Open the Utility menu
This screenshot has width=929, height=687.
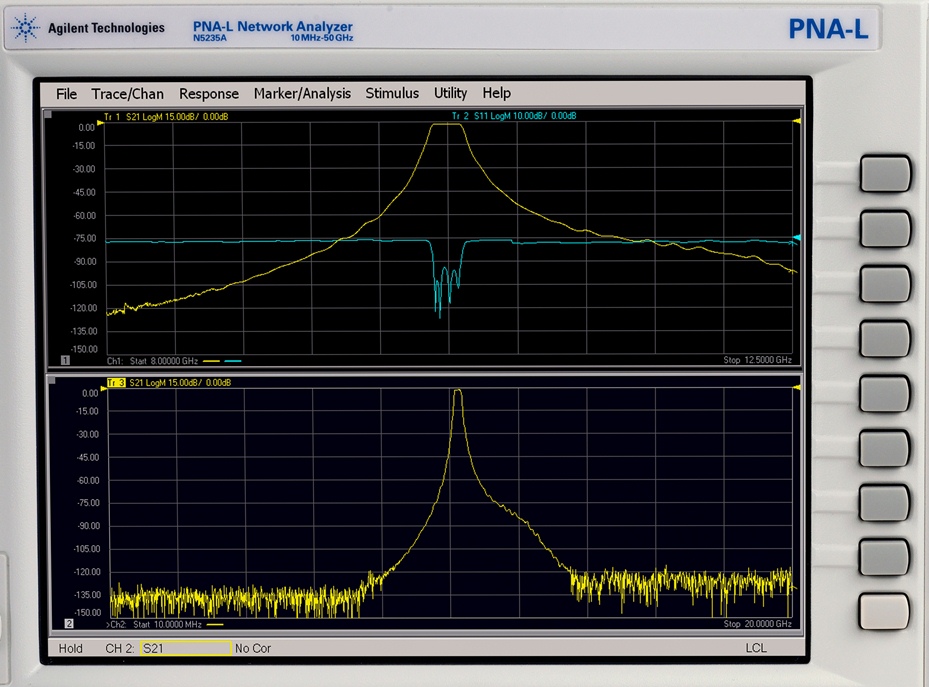click(x=450, y=94)
